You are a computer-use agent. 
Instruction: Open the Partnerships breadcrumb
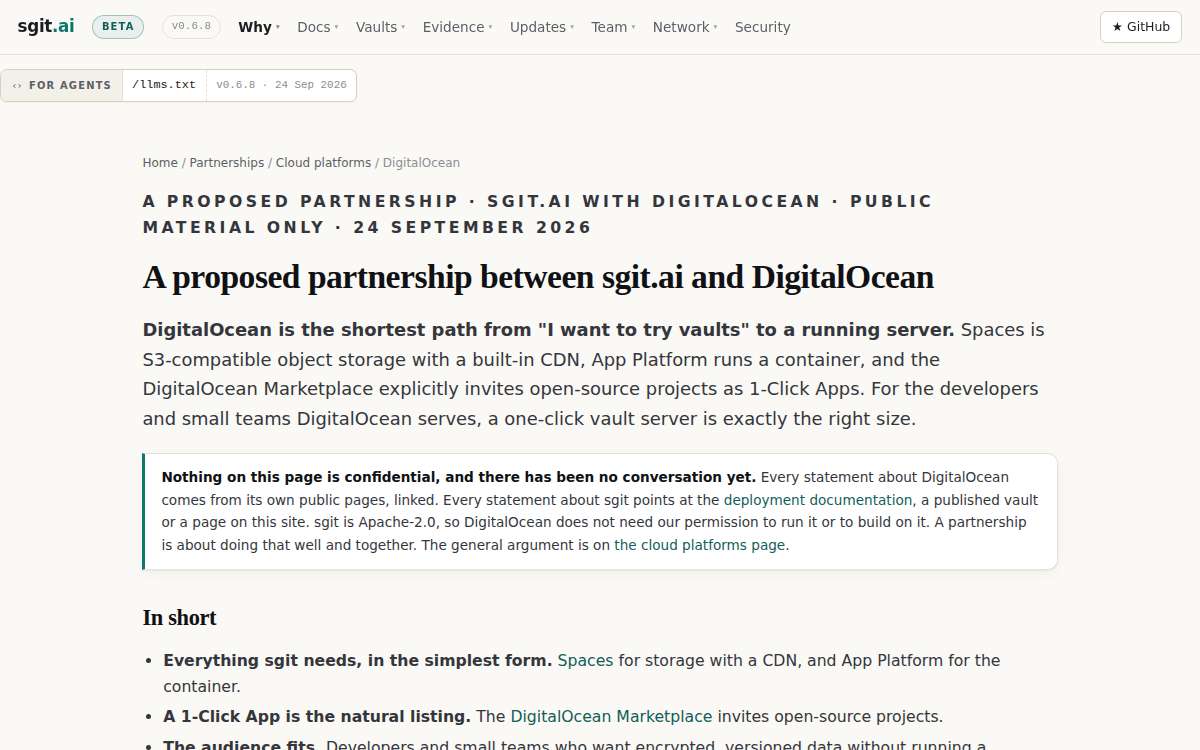227,163
